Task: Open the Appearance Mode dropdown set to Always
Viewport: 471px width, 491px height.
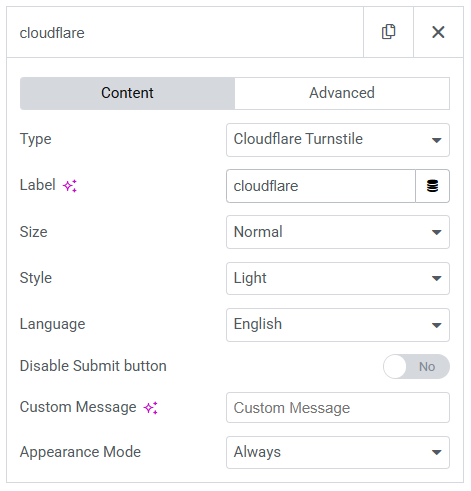Action: click(x=338, y=452)
